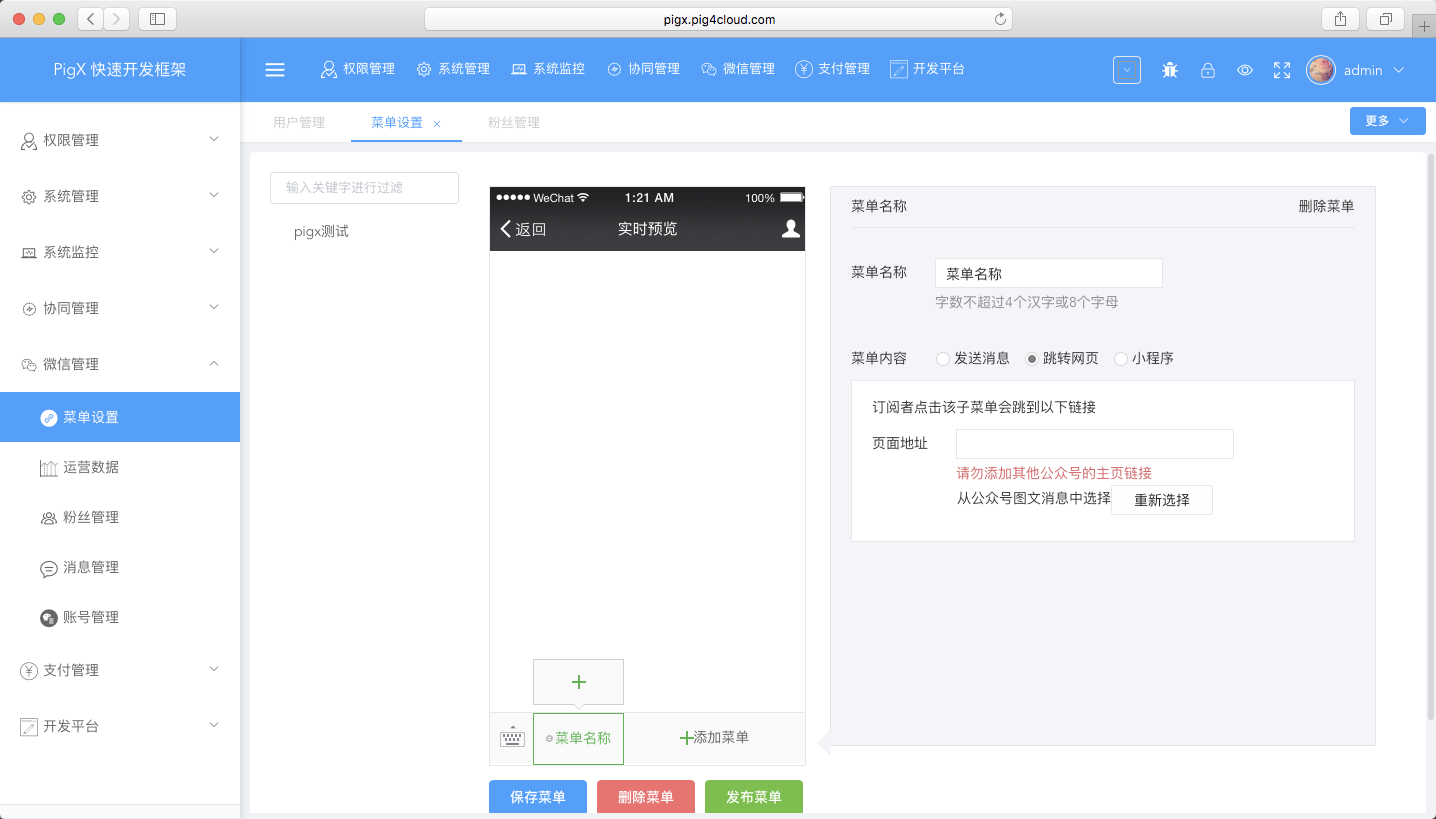
Task: Click the admin avatar picture
Action: pyautogui.click(x=1321, y=70)
